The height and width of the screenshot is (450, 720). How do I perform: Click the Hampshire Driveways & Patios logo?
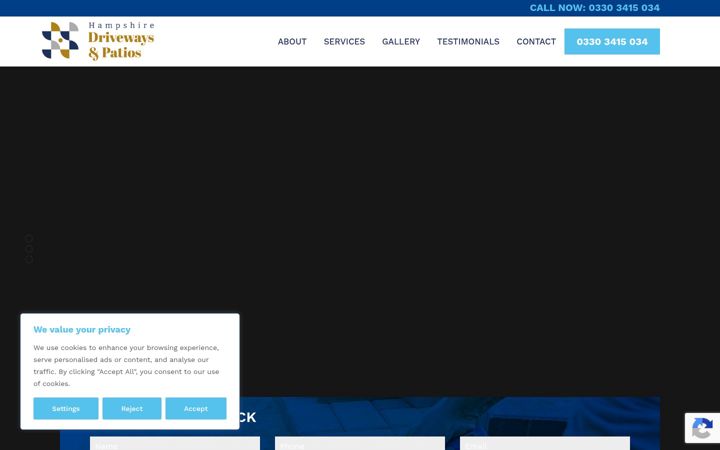pyautogui.click(x=98, y=41)
